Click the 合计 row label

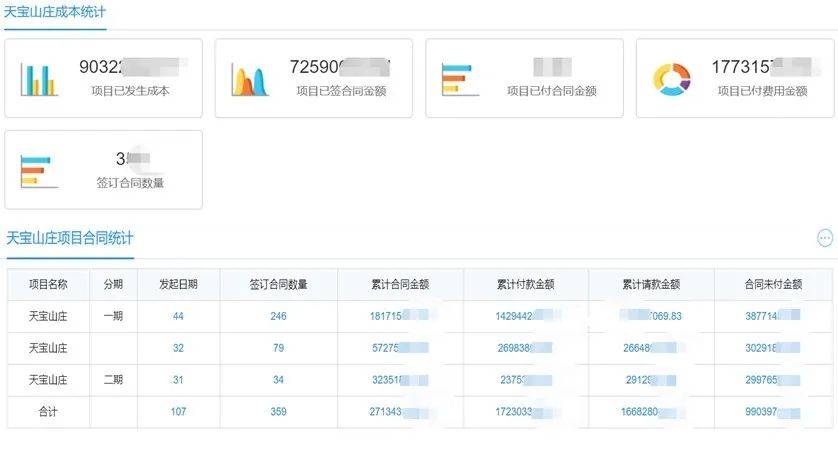tap(48, 412)
